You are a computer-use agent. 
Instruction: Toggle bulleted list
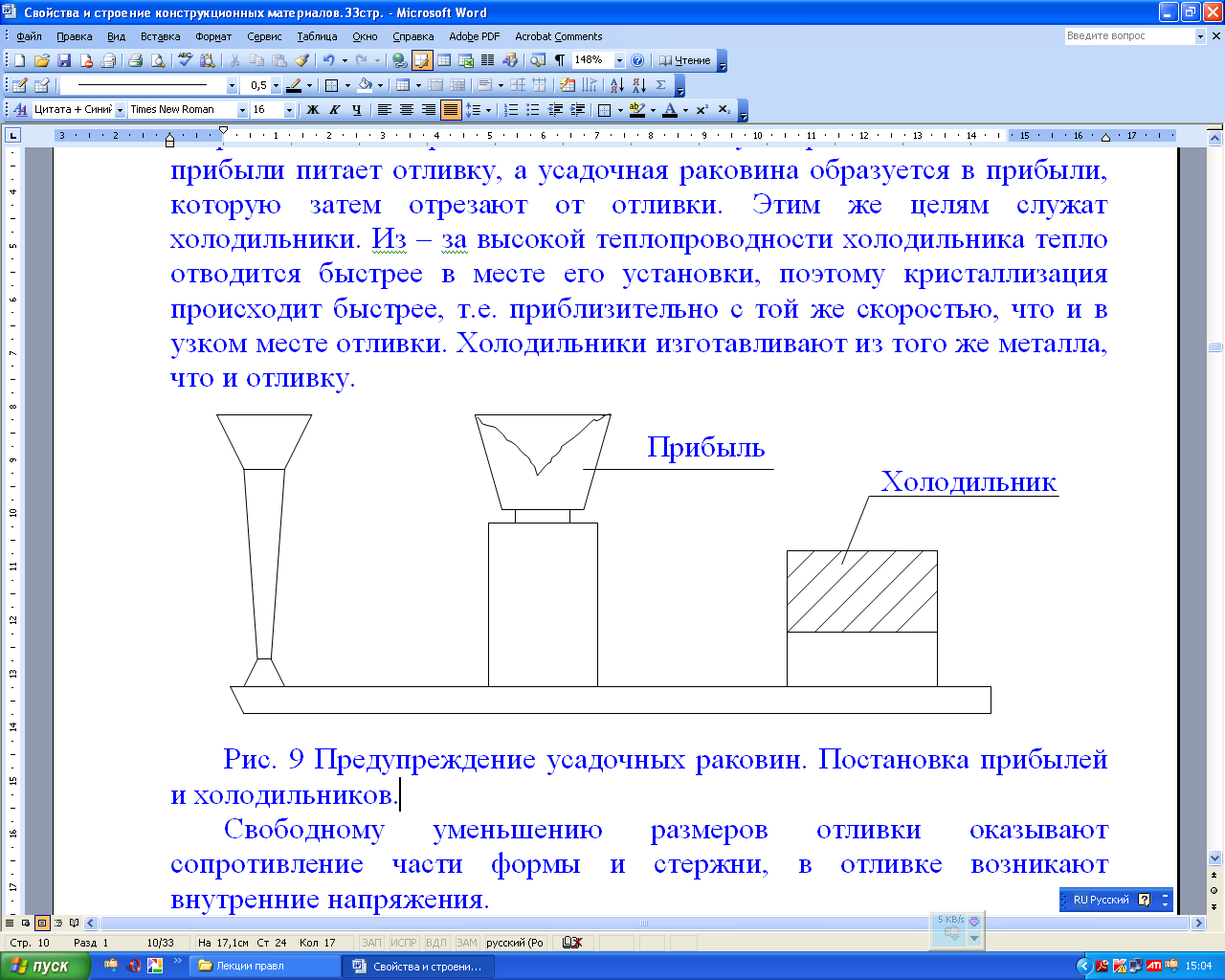click(533, 110)
